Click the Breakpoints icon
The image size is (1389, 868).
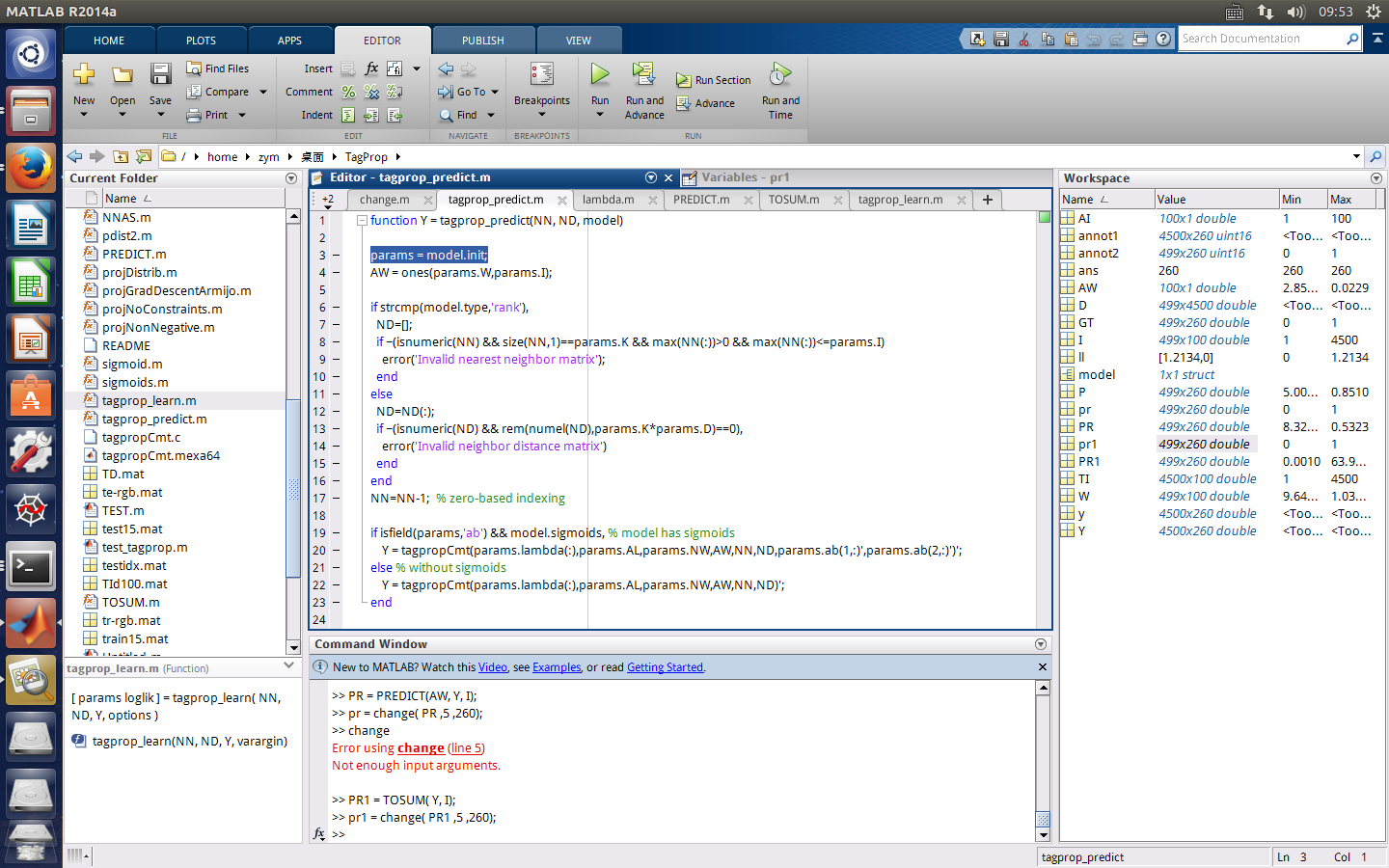click(x=542, y=74)
